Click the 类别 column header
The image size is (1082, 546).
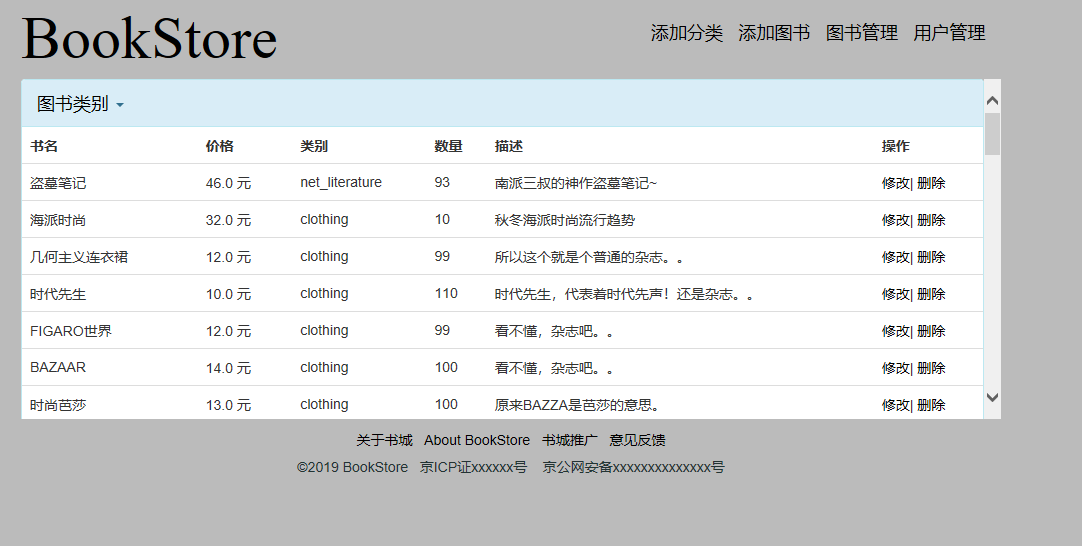(314, 146)
